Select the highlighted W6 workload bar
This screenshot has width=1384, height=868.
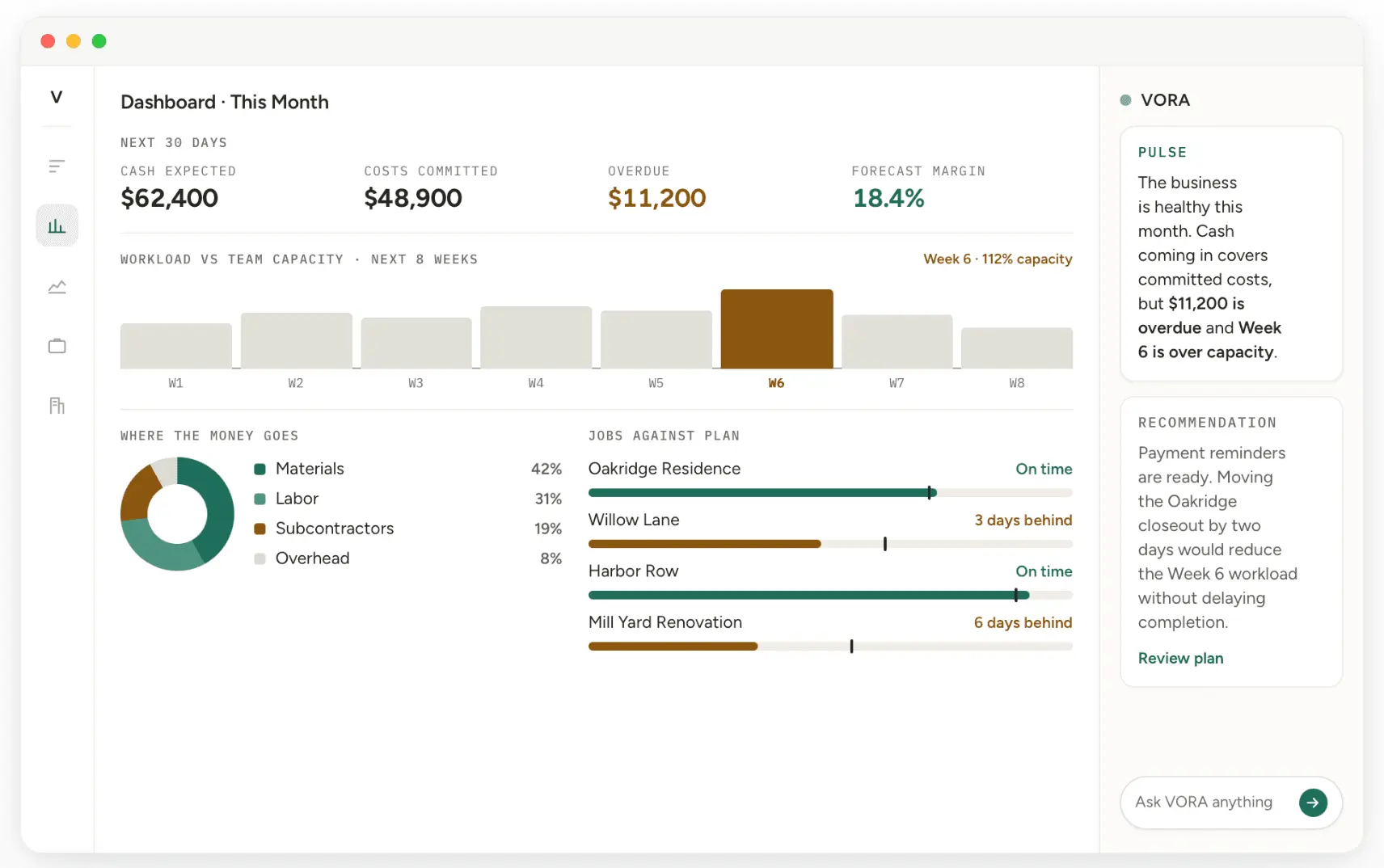click(777, 329)
